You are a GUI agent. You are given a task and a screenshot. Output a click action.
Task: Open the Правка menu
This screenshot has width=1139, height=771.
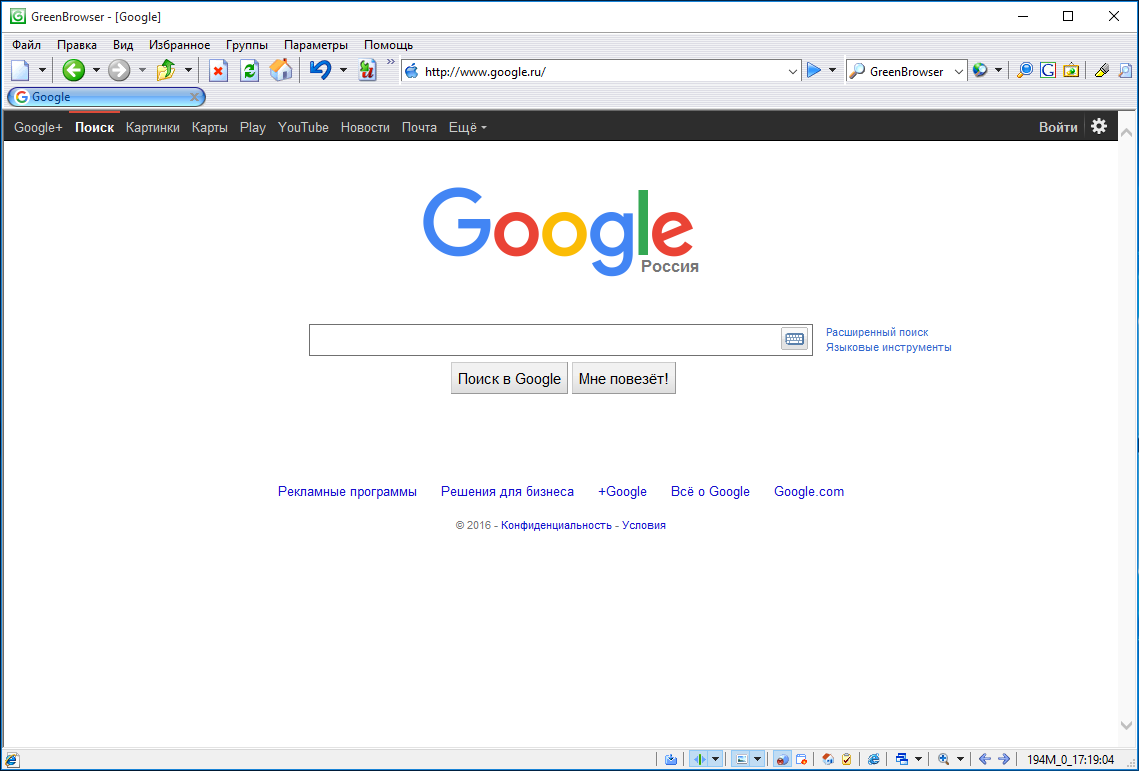[77, 45]
